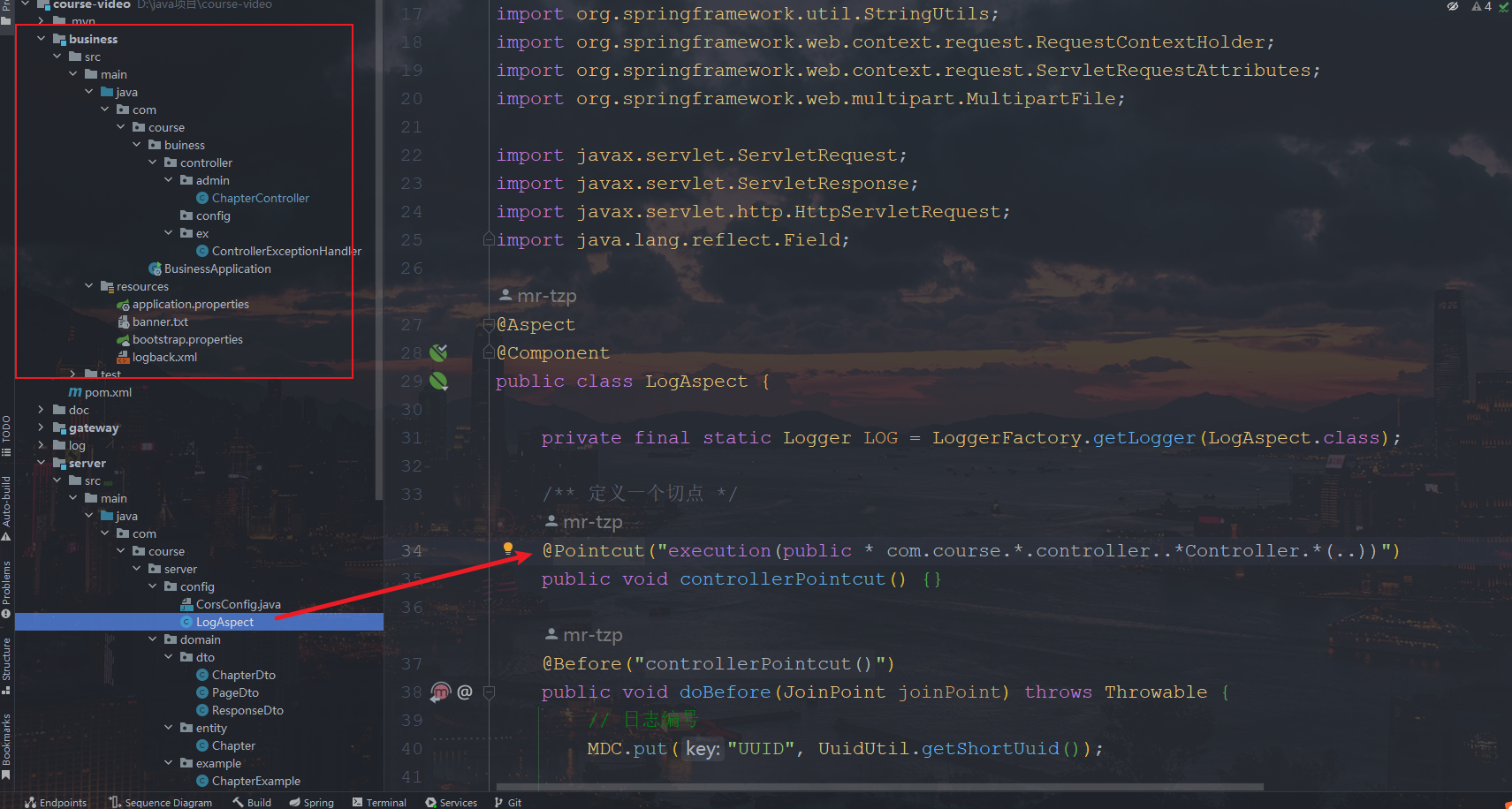Screen dimensions: 1512x809
Task: Open the Git tool window
Action: click(508, 802)
